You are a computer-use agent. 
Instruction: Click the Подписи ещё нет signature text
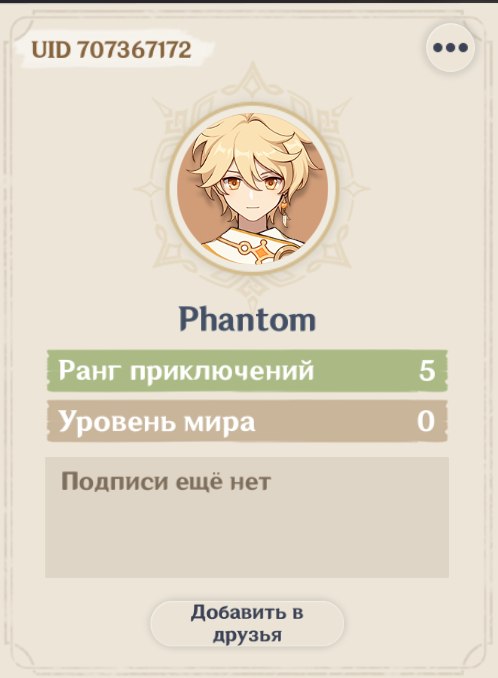[x=166, y=481]
